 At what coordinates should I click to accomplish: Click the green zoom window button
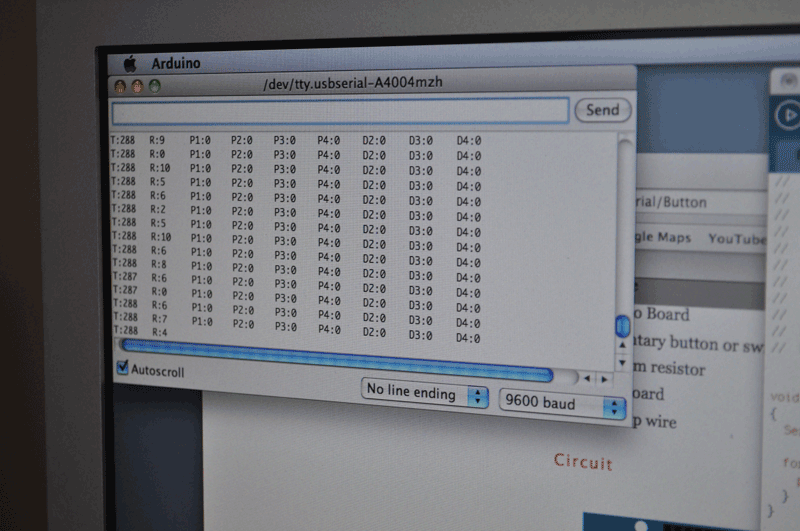tap(155, 86)
